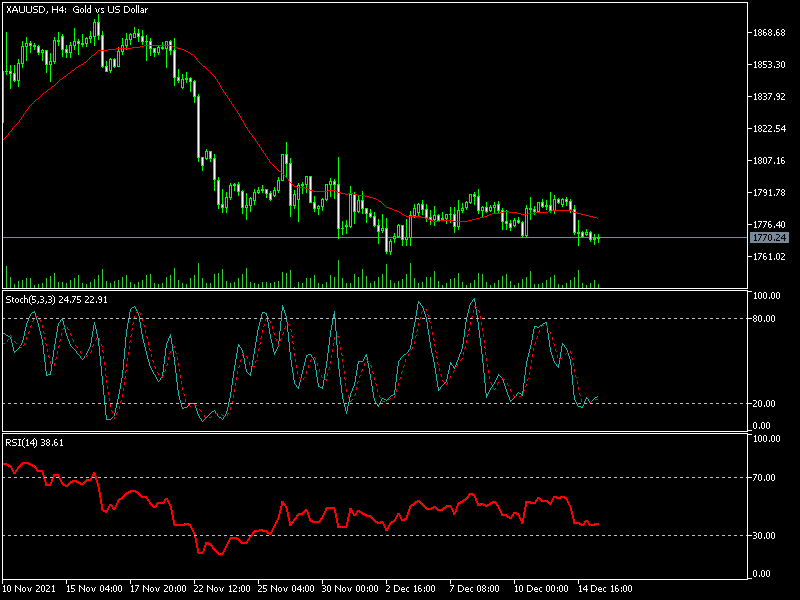The width and height of the screenshot is (800, 600).
Task: Click the Stochastic 80.00 level label
Action: 764,319
